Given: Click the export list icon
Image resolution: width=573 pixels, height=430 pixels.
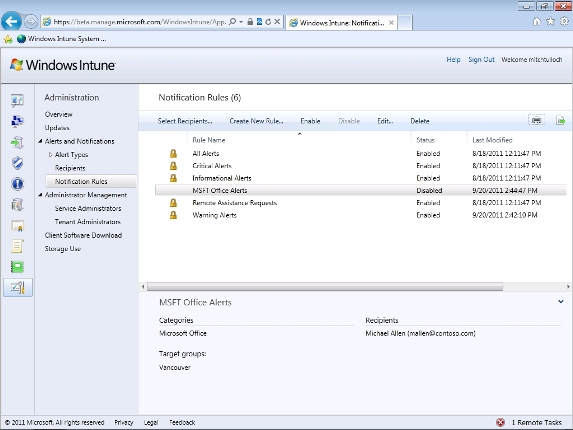Looking at the screenshot, I should click(561, 120).
